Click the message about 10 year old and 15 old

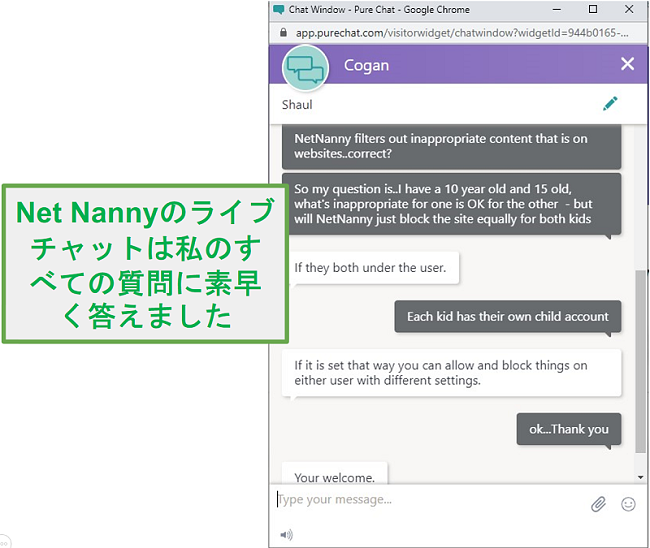[x=451, y=204]
